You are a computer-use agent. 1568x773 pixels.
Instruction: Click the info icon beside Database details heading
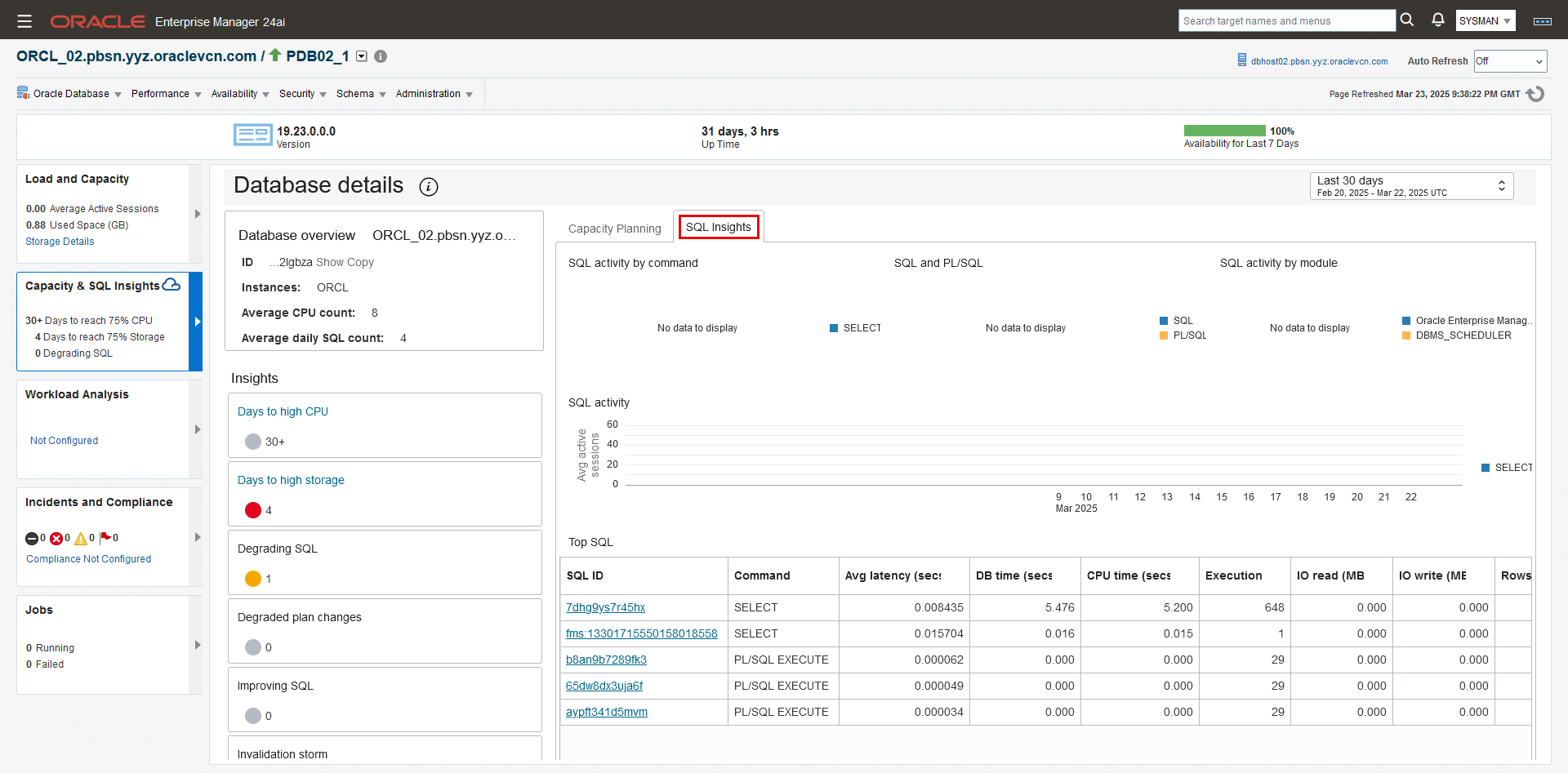tap(429, 186)
